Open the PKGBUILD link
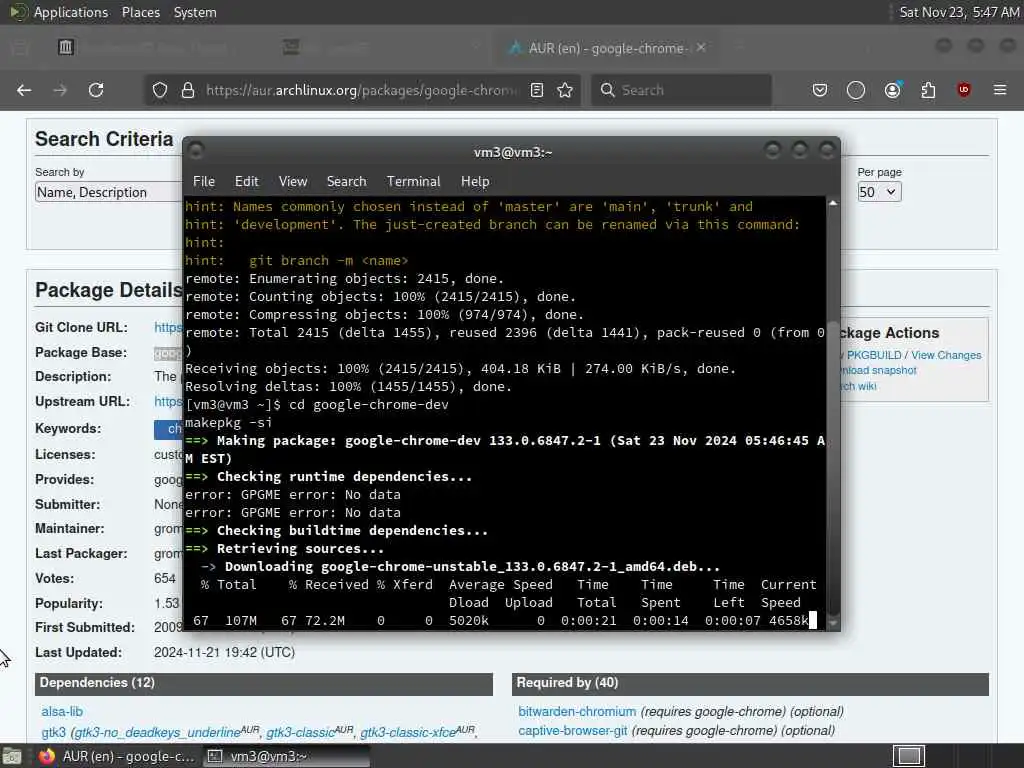1024x768 pixels. coord(874,355)
